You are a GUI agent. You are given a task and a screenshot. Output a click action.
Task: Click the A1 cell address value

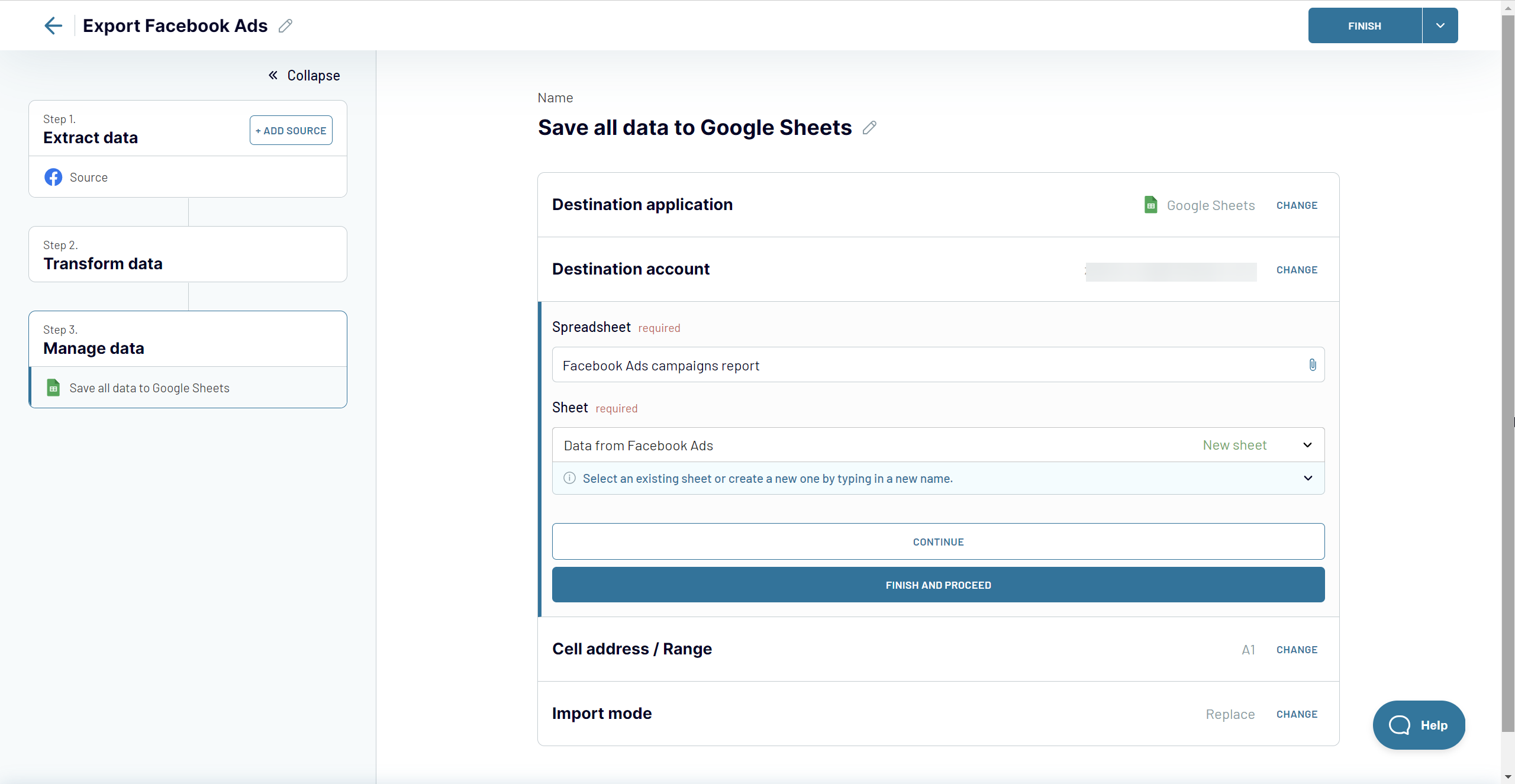click(1248, 650)
